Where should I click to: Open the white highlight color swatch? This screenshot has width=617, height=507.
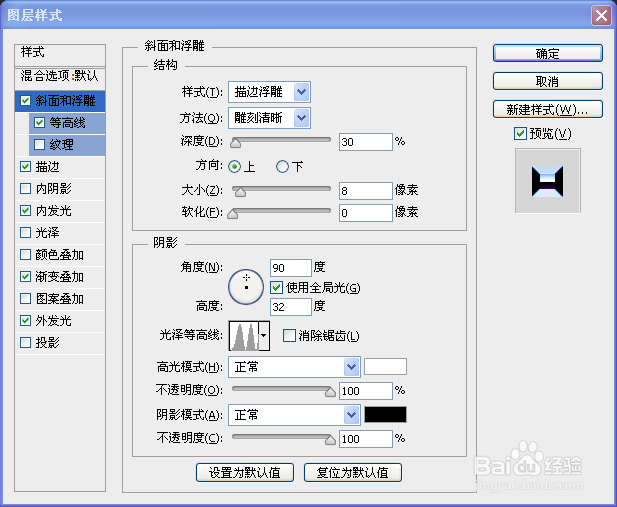pyautogui.click(x=385, y=367)
